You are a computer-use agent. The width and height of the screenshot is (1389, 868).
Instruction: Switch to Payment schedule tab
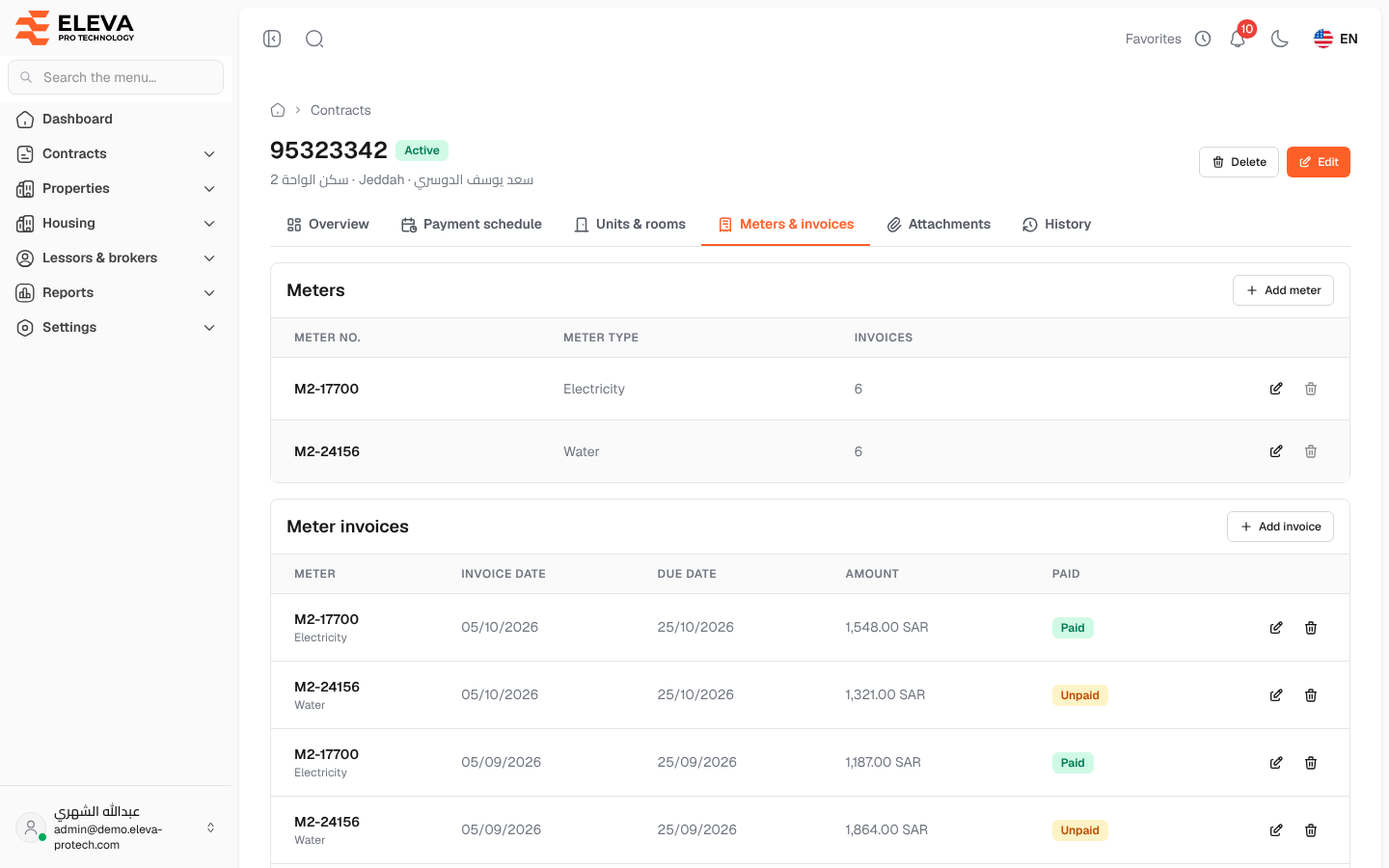472,225
